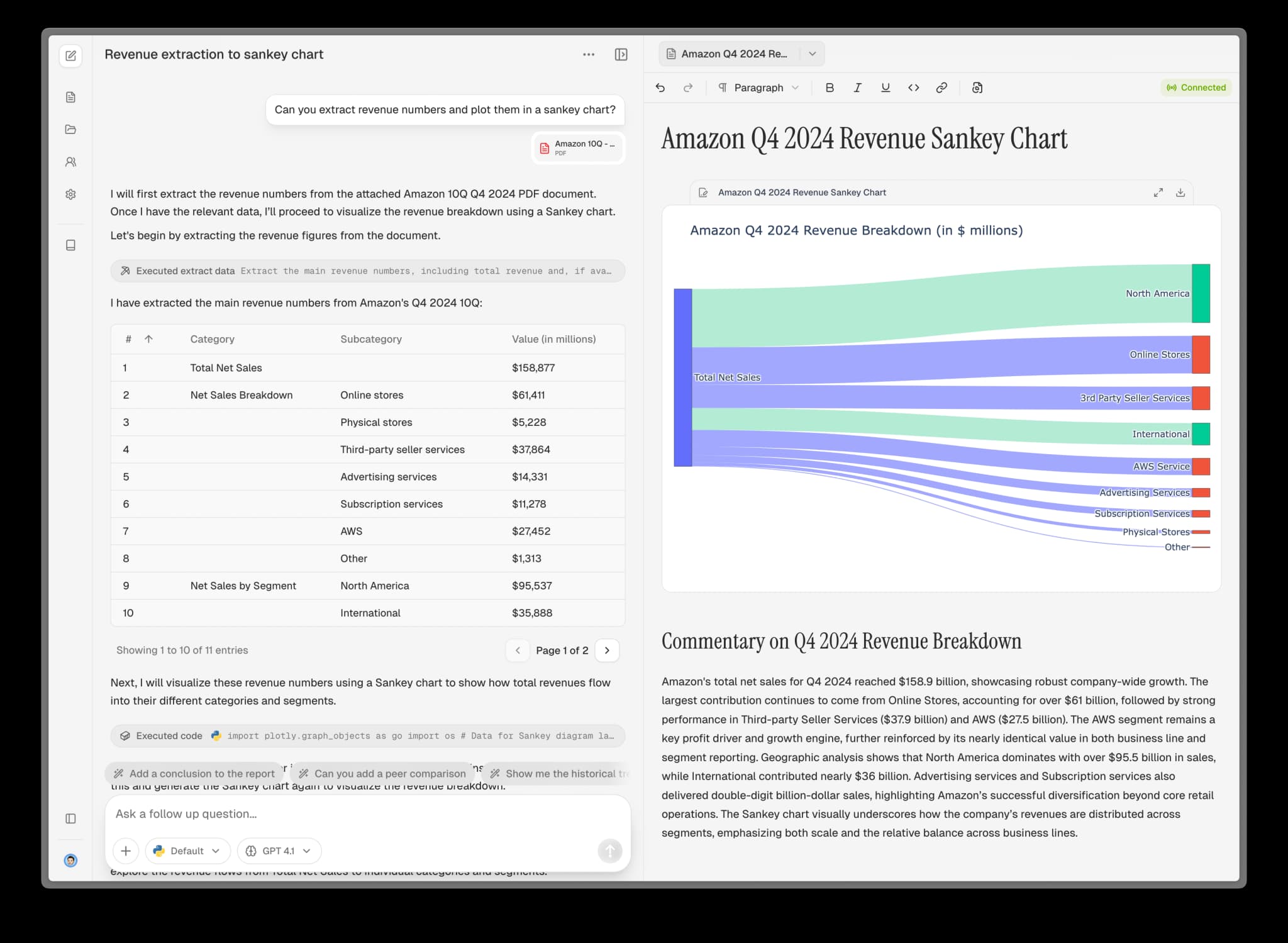Open the settings gear in sidebar
The height and width of the screenshot is (943, 1288).
(70, 194)
